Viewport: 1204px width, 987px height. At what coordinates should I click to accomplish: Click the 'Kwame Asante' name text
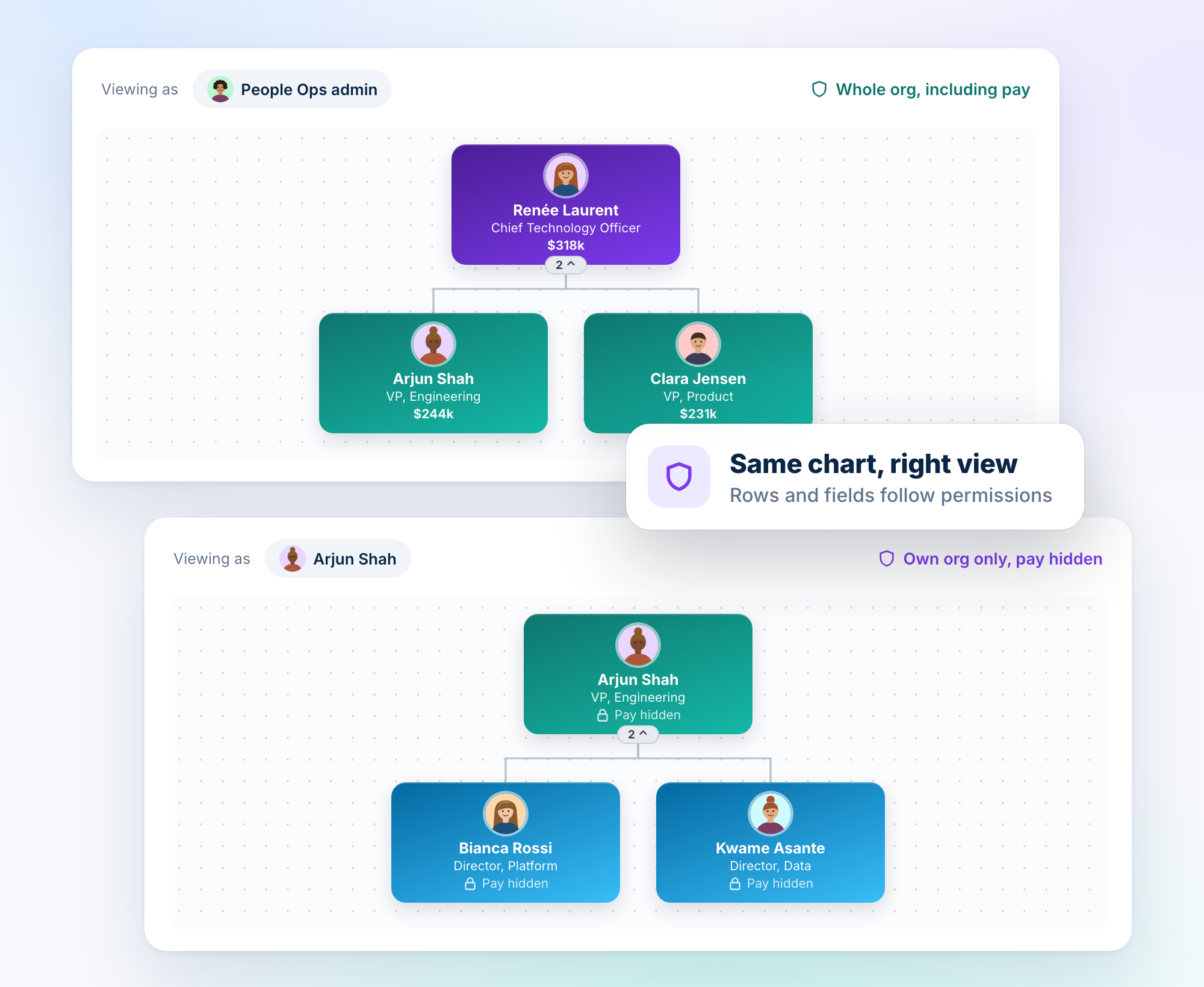pos(771,848)
